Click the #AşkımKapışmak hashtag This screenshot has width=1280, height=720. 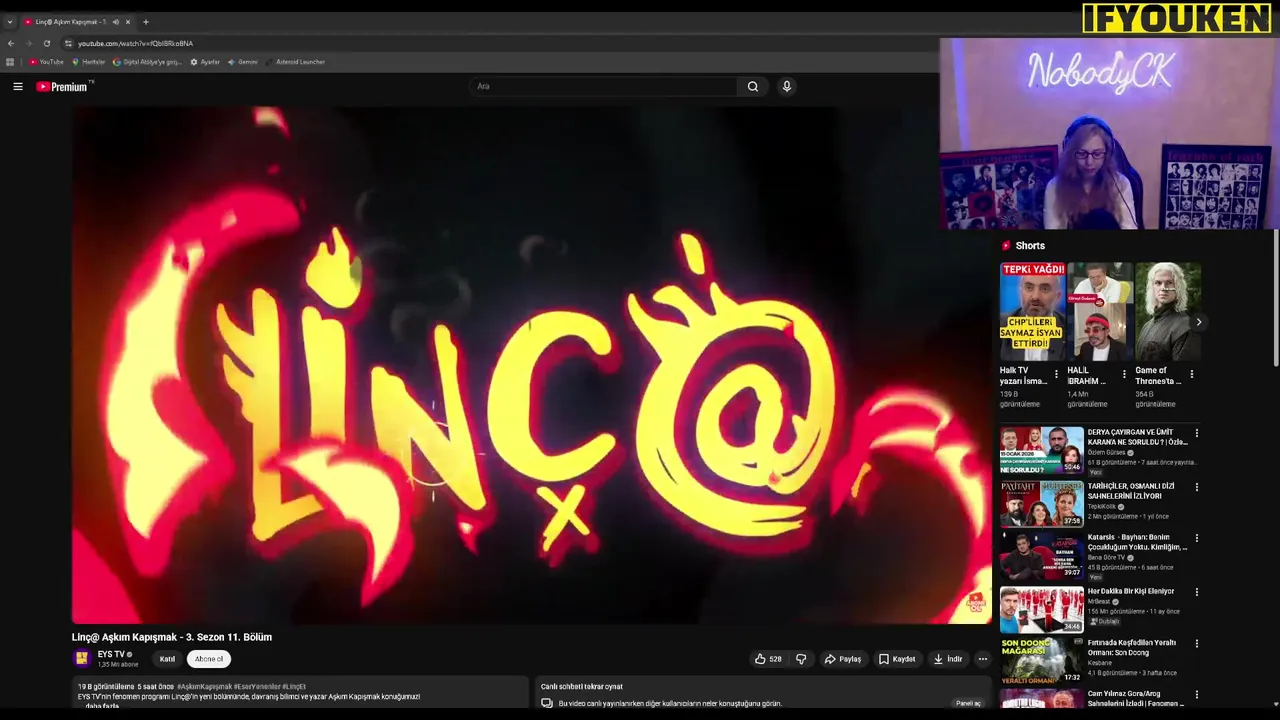coord(204,687)
